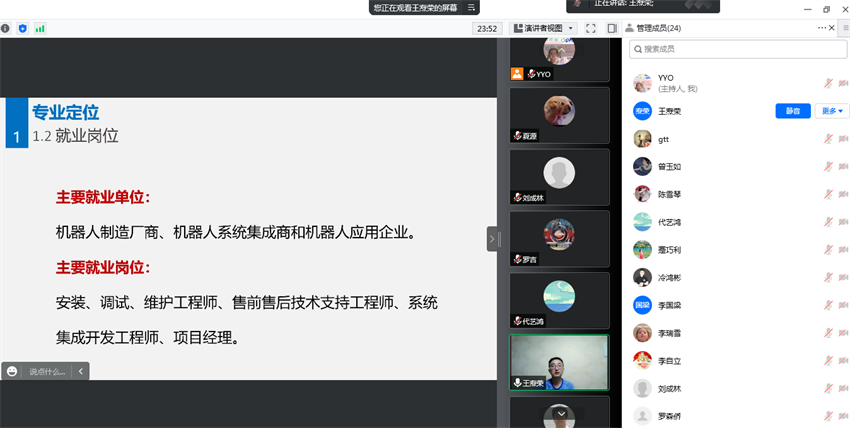The width and height of the screenshot is (850, 428).
Task: Open the screen sharing viewing menu
Action: [x=471, y=7]
